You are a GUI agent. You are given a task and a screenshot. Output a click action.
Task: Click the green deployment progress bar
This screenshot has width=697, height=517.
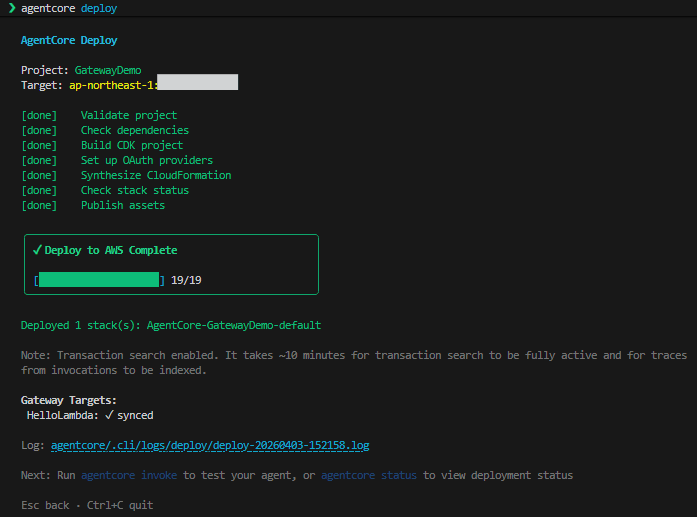tap(99, 280)
